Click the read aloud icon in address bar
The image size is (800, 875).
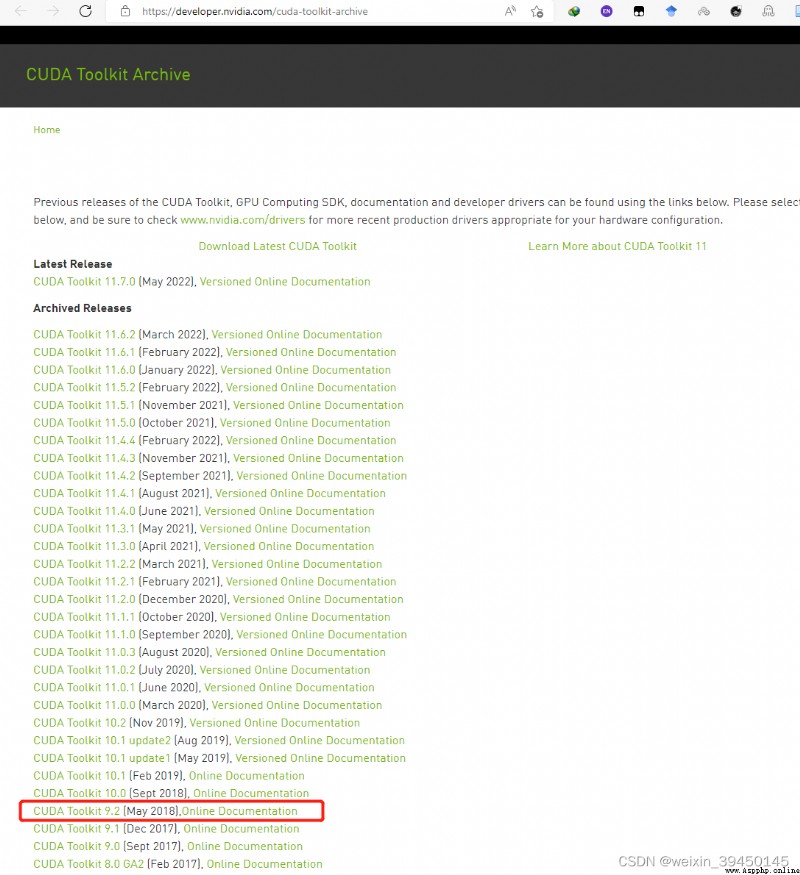[510, 11]
